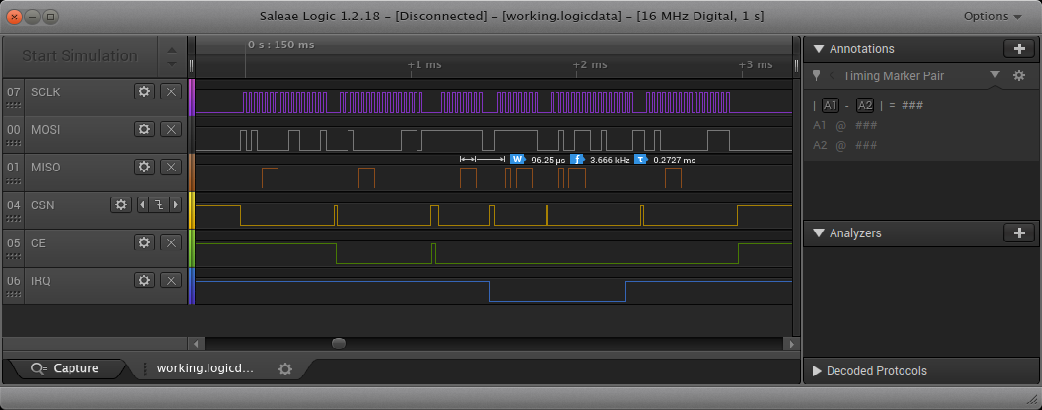Screen dimensions: 1042x410
Task: Click the MOSI channel label
Action: pyautogui.click(x=46, y=130)
